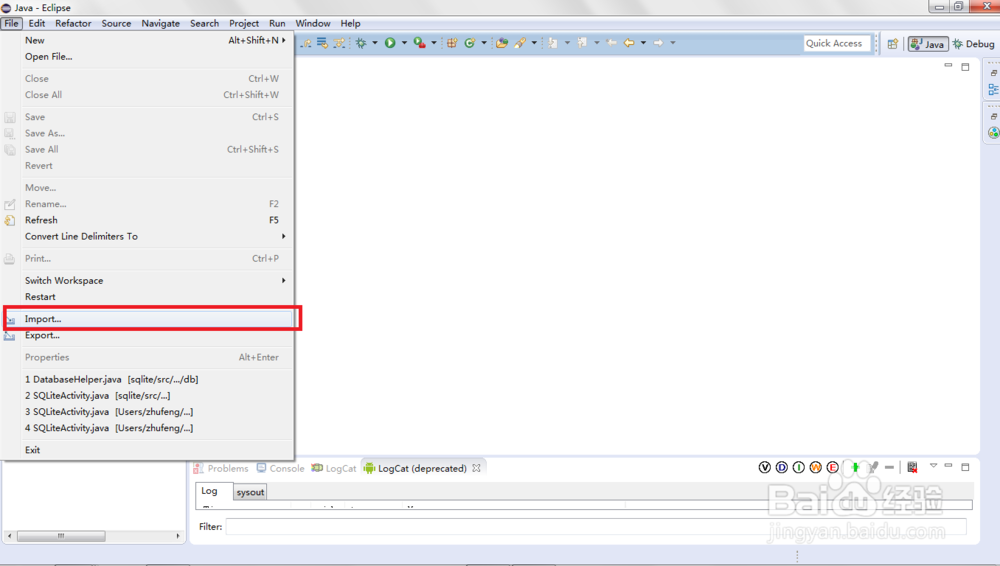Click the Forward arrow in toolbar
The width and height of the screenshot is (1000, 566).
[658, 43]
